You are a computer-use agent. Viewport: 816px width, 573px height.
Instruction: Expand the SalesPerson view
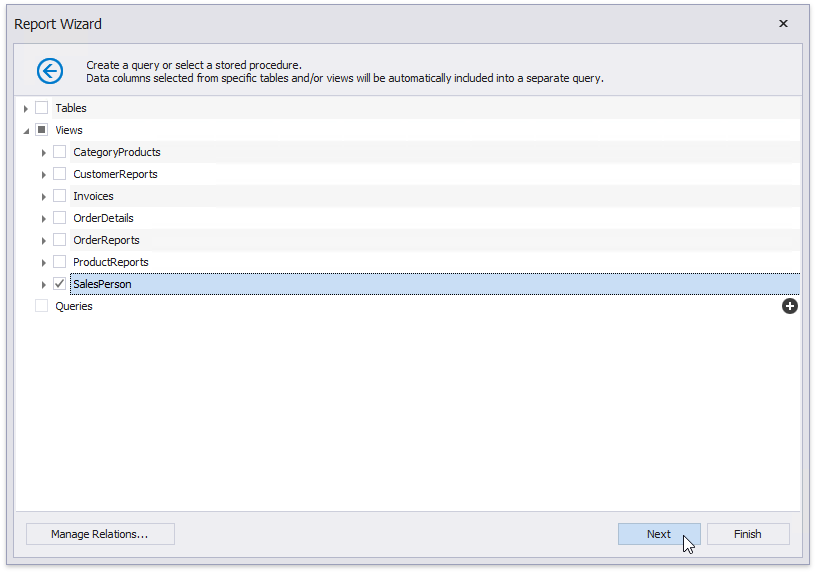tap(44, 284)
